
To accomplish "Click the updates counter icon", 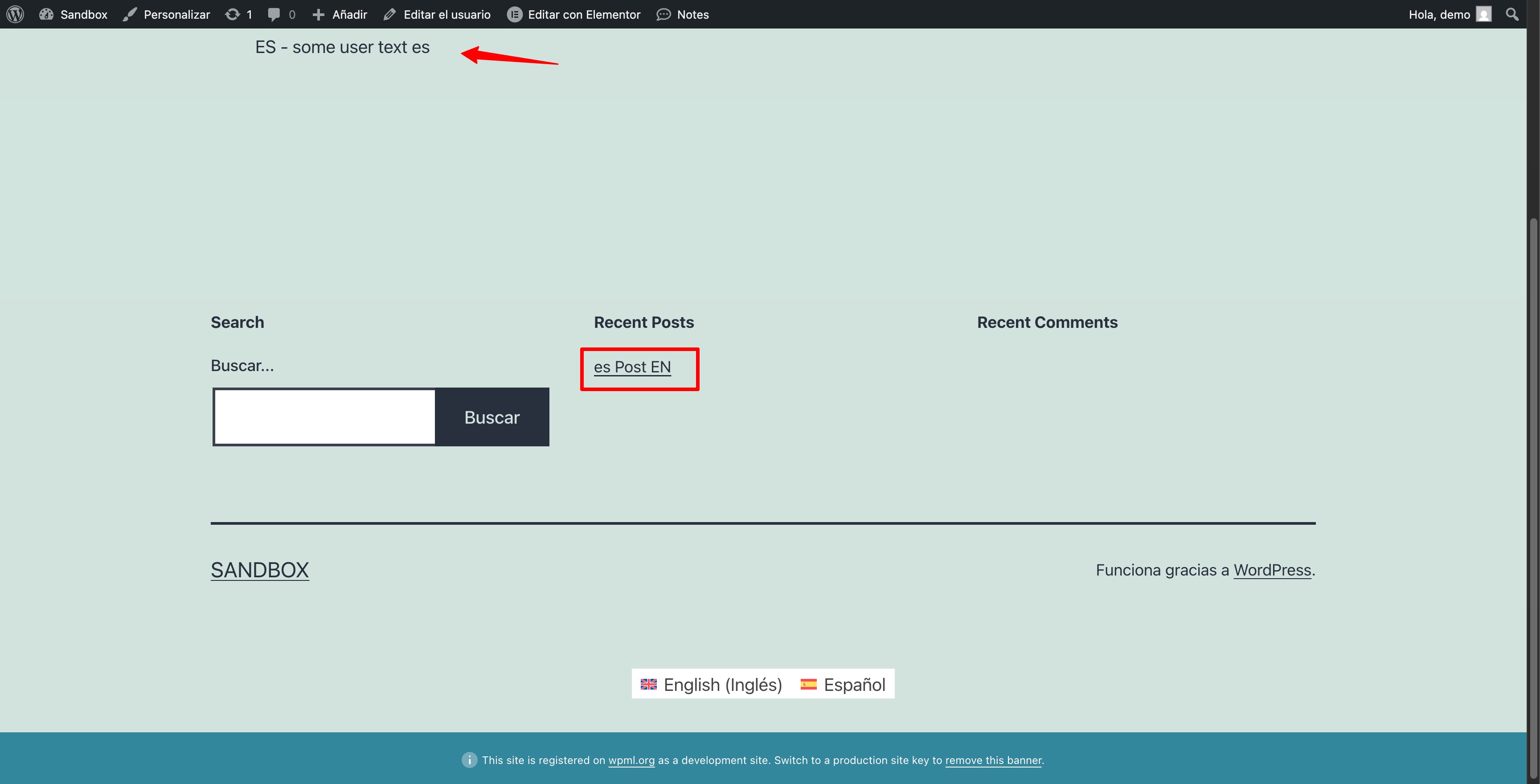I will [x=238, y=14].
